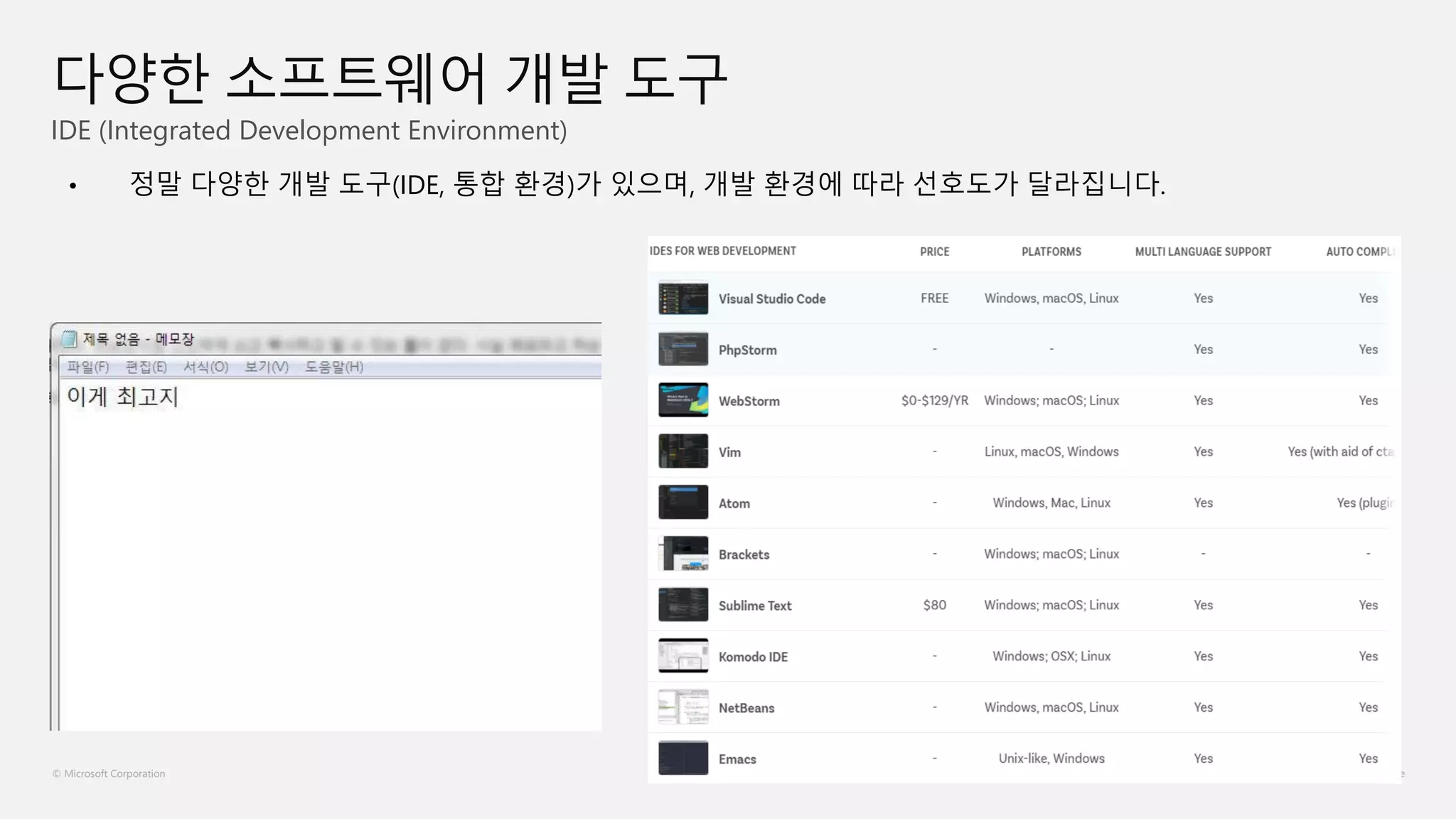The height and width of the screenshot is (819, 1456).
Task: Click the slide title '다양한 소프트웨어 개발 도구'
Action: (x=391, y=78)
